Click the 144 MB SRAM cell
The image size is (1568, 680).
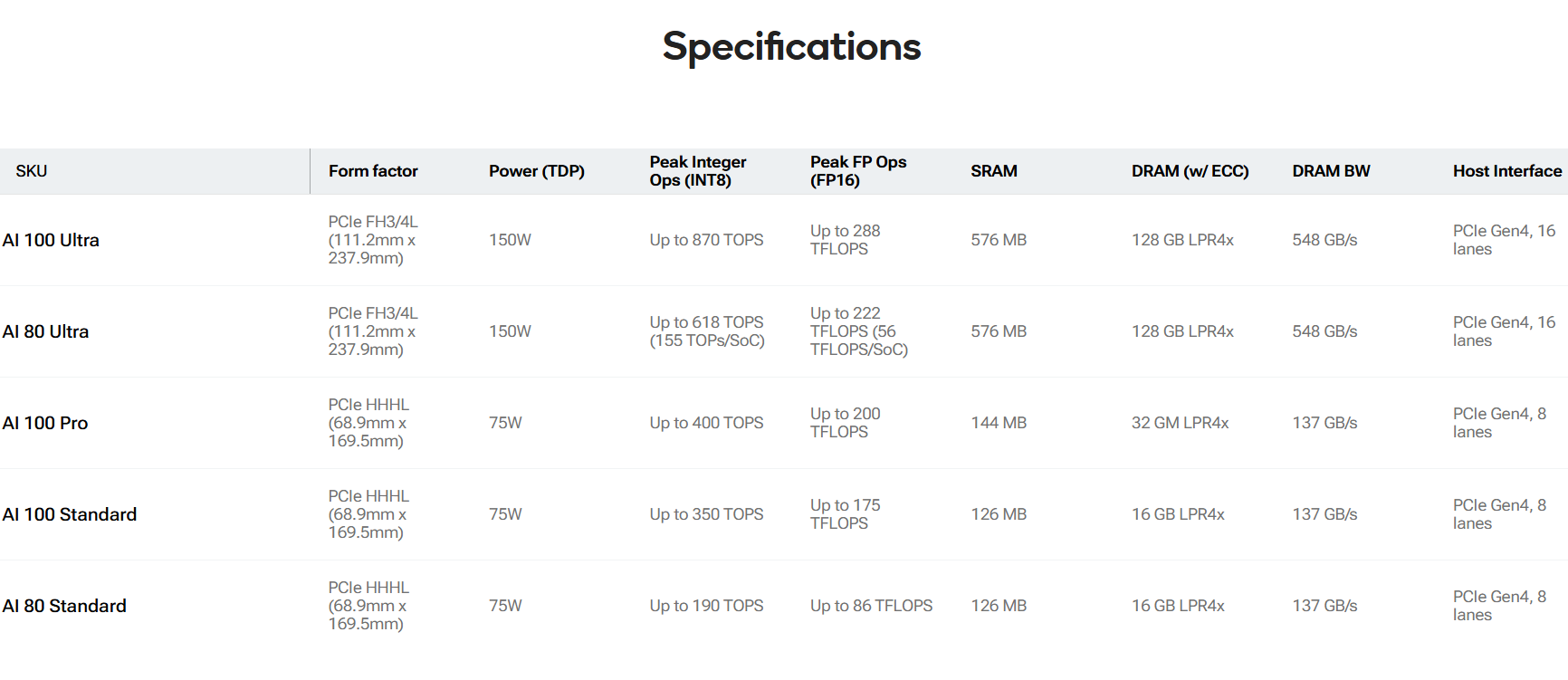999,423
